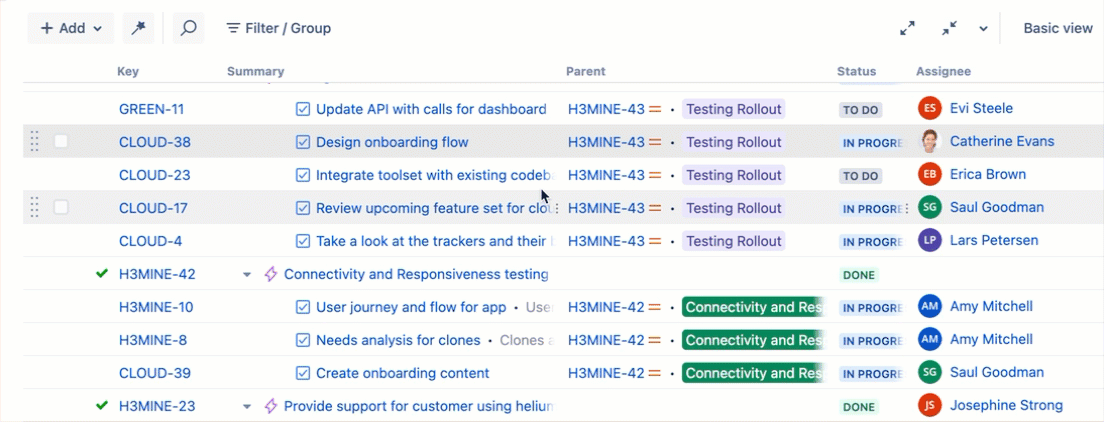The height and width of the screenshot is (422, 1104).
Task: Click Saul Goodman's avatar on CLOUD-39 row
Action: pyautogui.click(x=929, y=372)
